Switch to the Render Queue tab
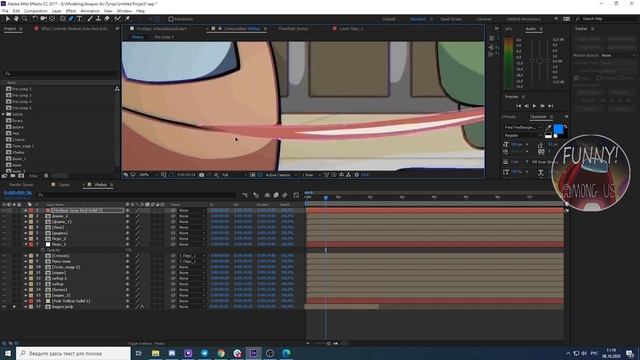The width and height of the screenshot is (640, 360). [21, 185]
